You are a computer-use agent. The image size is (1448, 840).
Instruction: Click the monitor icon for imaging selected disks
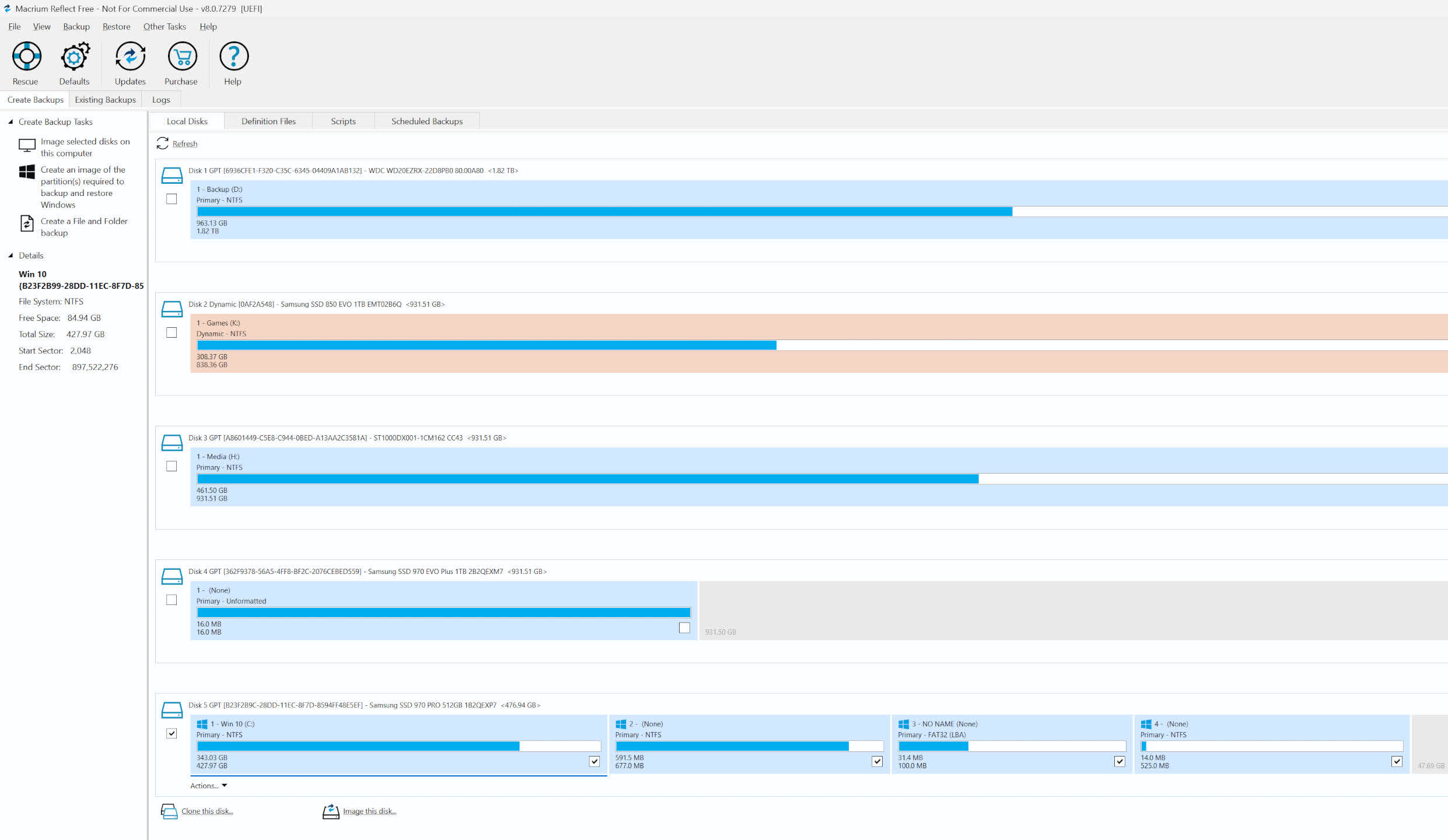point(27,145)
